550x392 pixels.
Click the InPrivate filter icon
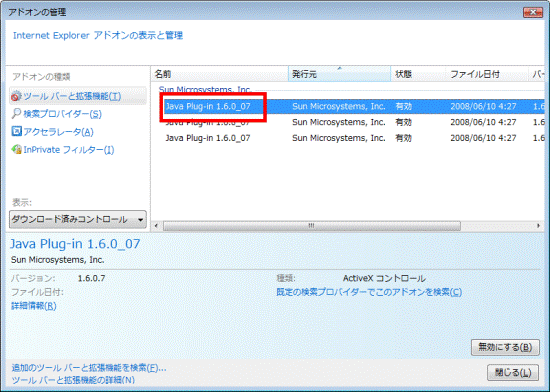(16, 150)
